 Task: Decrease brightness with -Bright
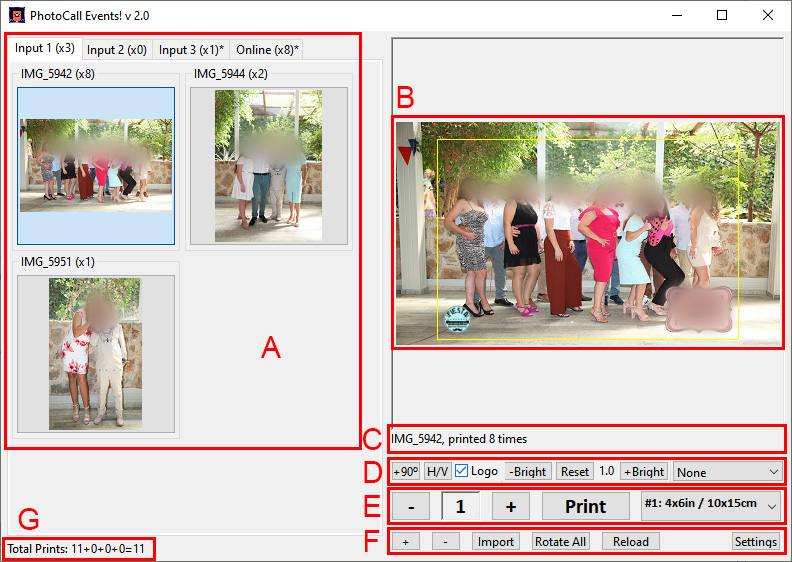(527, 471)
